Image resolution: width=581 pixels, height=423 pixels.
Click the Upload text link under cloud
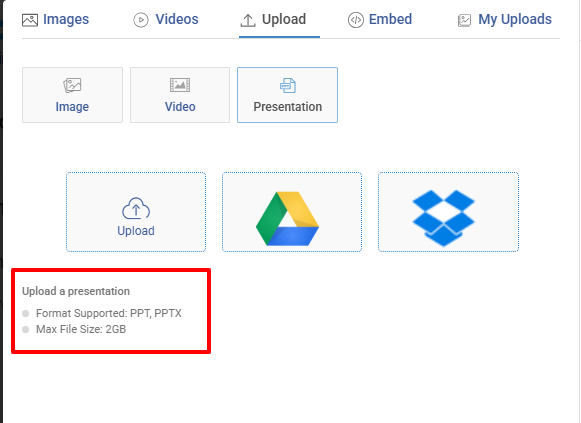pyautogui.click(x=136, y=230)
